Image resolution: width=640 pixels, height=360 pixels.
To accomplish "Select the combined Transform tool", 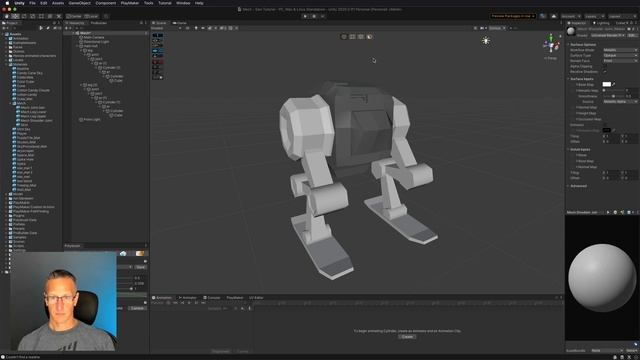I will 50,16.
